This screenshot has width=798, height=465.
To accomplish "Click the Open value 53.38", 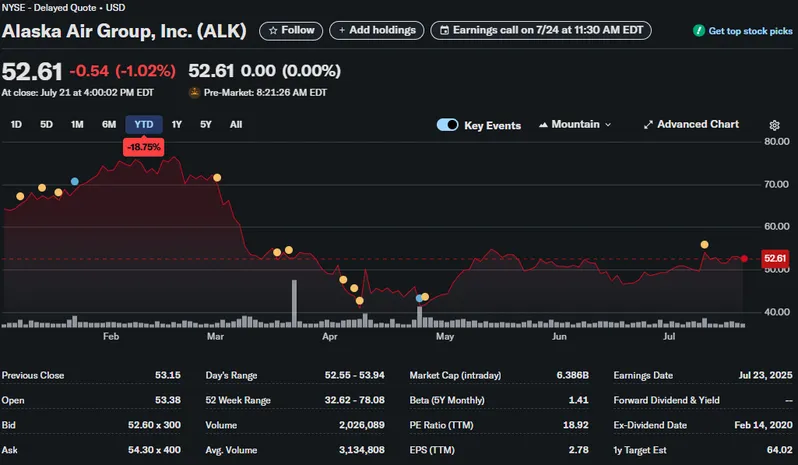I will [x=168, y=400].
